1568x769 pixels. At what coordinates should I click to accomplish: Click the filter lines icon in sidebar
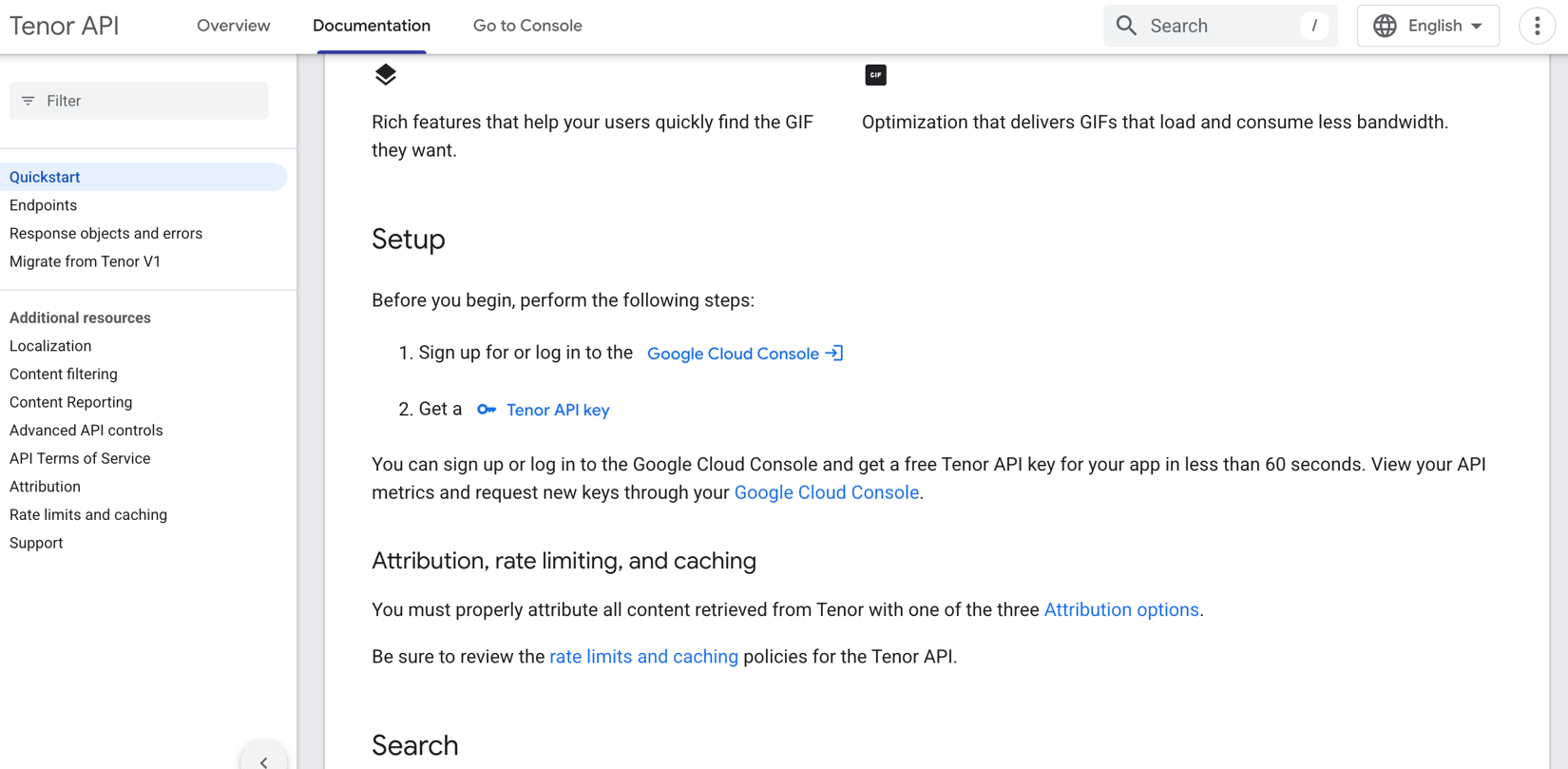(x=29, y=101)
